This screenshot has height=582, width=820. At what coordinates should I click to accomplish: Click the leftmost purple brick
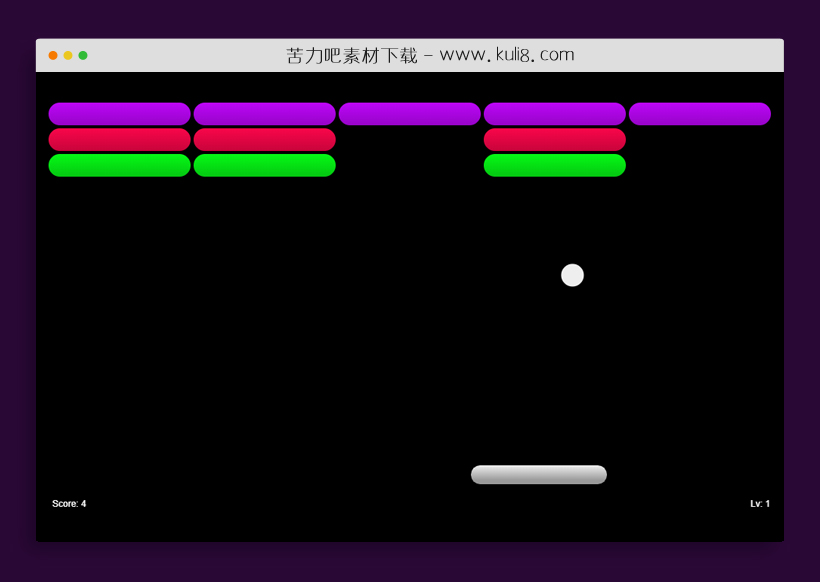[x=119, y=114]
